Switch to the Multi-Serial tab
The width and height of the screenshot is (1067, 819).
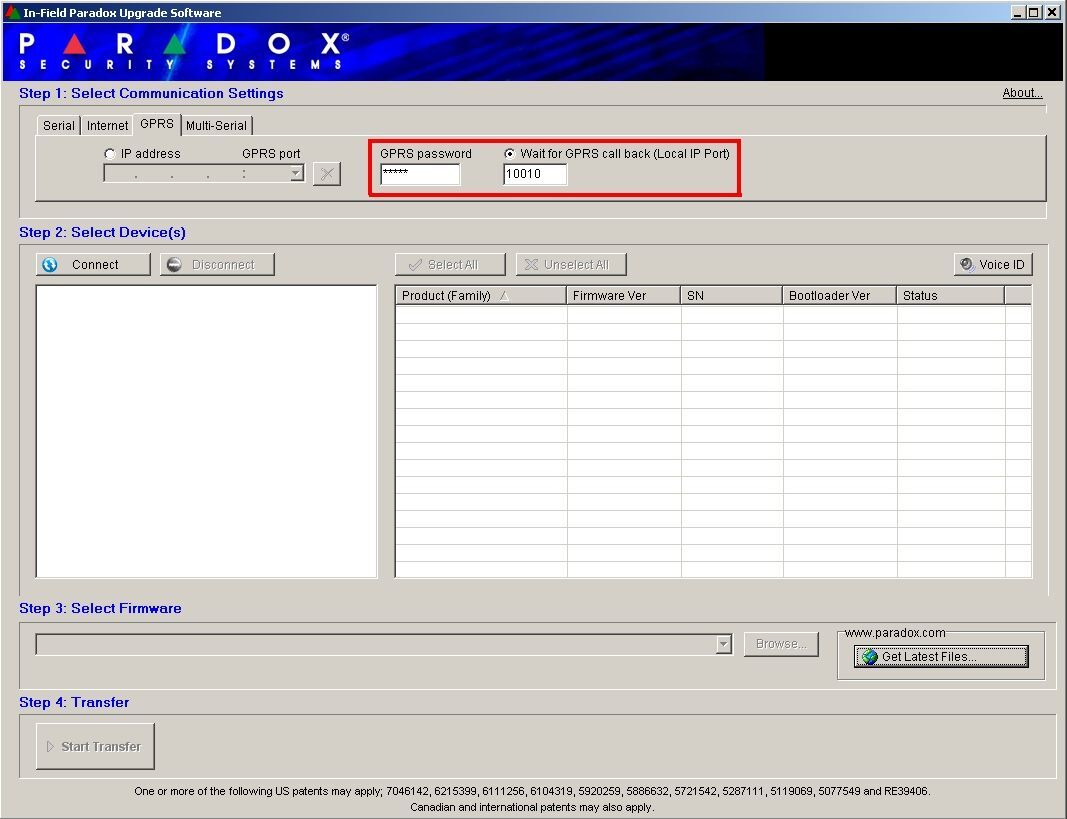pos(216,126)
